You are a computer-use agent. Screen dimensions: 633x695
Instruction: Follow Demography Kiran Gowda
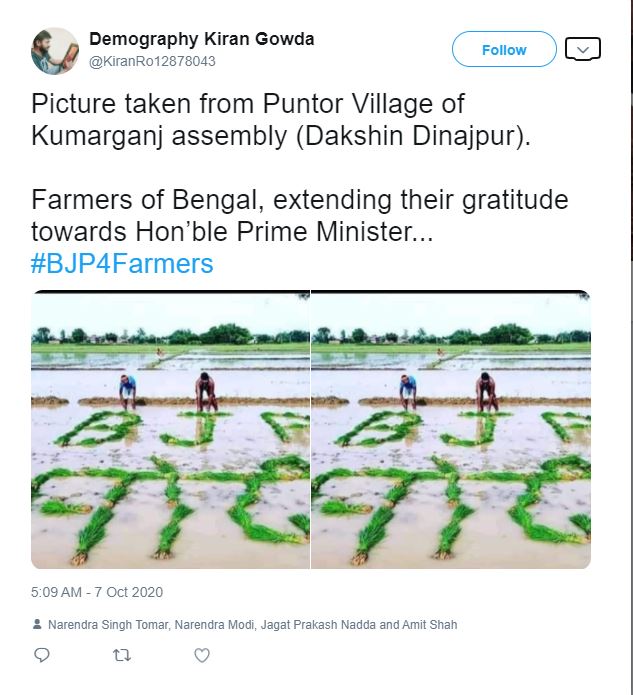click(504, 49)
